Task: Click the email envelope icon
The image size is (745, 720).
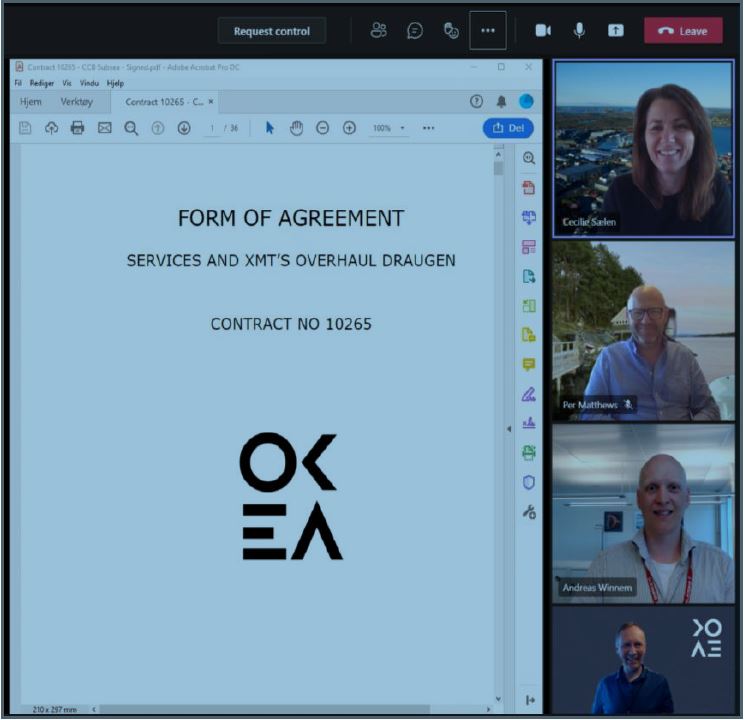Action: 105,128
